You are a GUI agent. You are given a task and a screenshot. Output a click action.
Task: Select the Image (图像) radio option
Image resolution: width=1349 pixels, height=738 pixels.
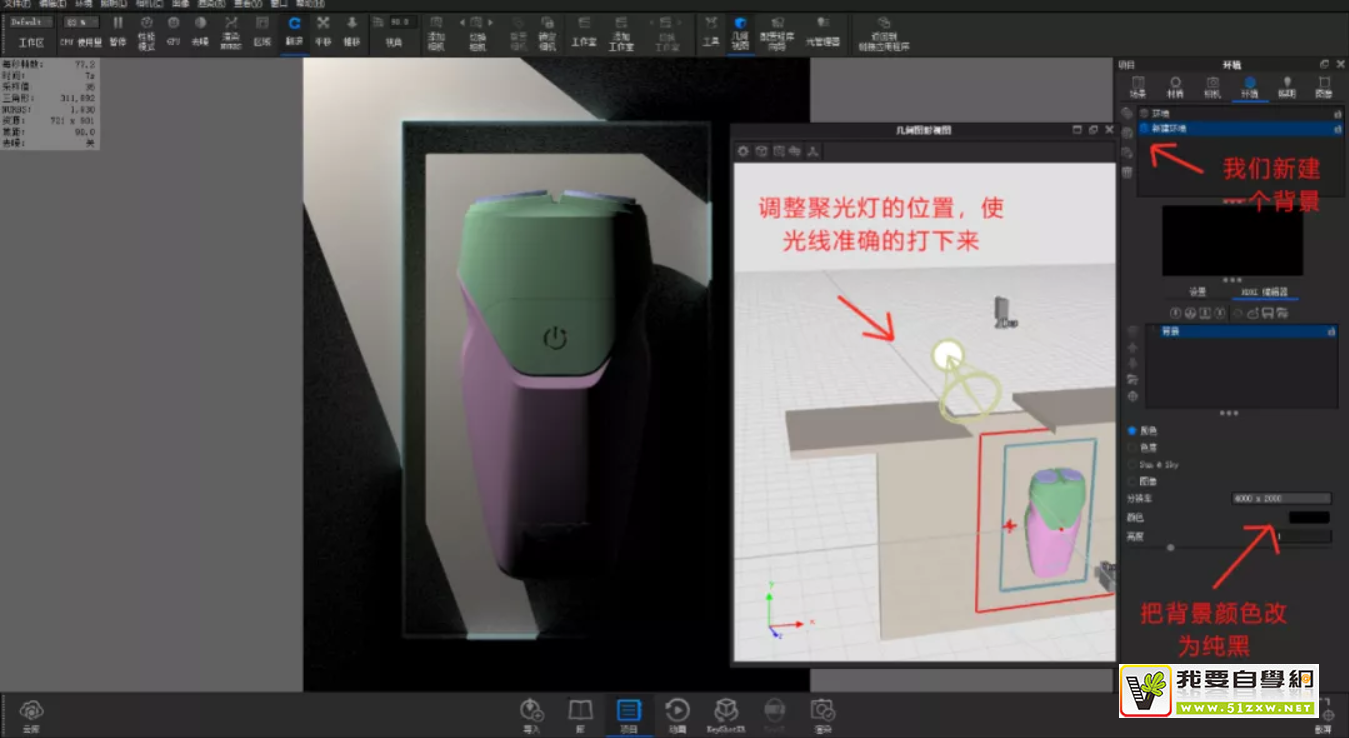coord(1132,482)
